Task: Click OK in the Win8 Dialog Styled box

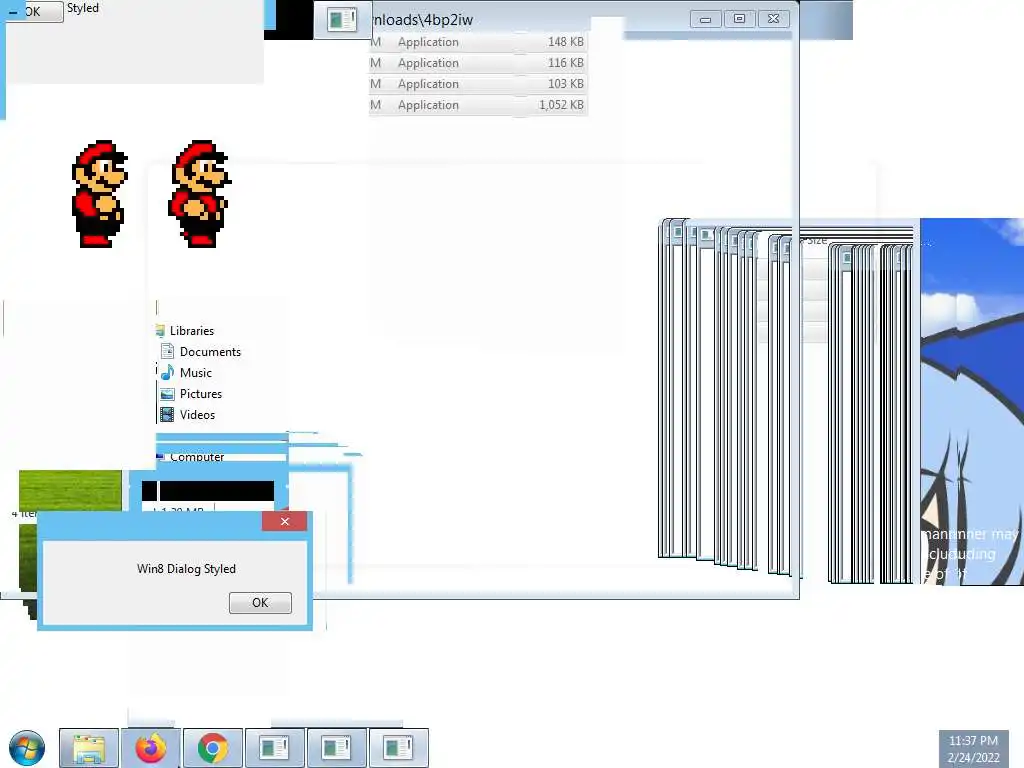Action: tap(260, 603)
